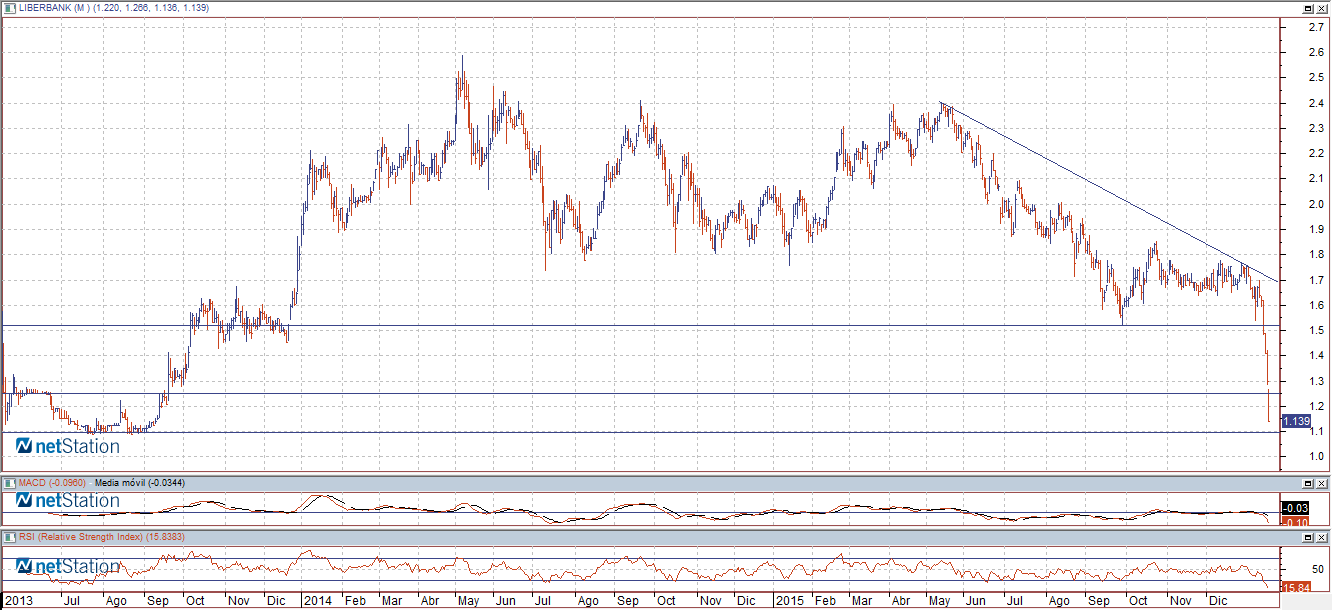The image size is (1332, 610).
Task: Close the RSI indicator panel
Action: [x=1322, y=537]
